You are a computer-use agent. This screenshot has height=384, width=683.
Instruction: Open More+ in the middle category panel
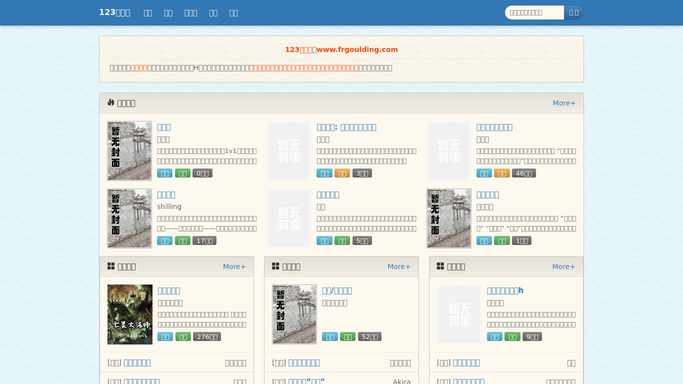(x=399, y=266)
